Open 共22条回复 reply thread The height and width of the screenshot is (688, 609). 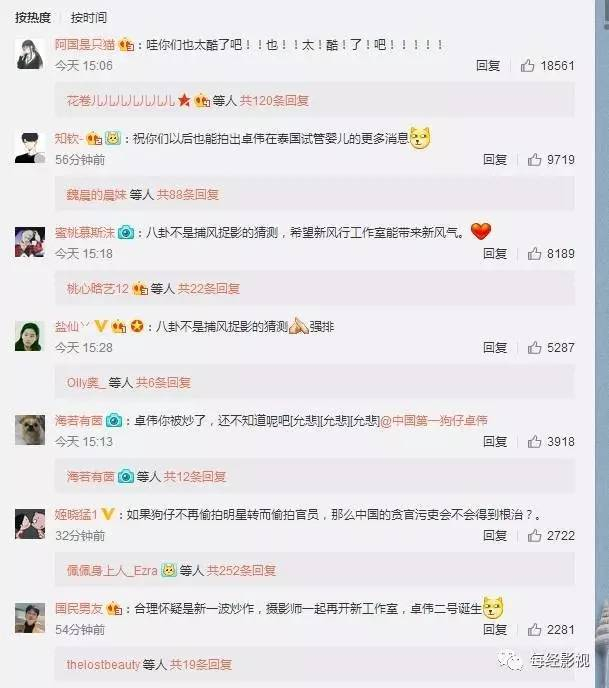pos(209,288)
